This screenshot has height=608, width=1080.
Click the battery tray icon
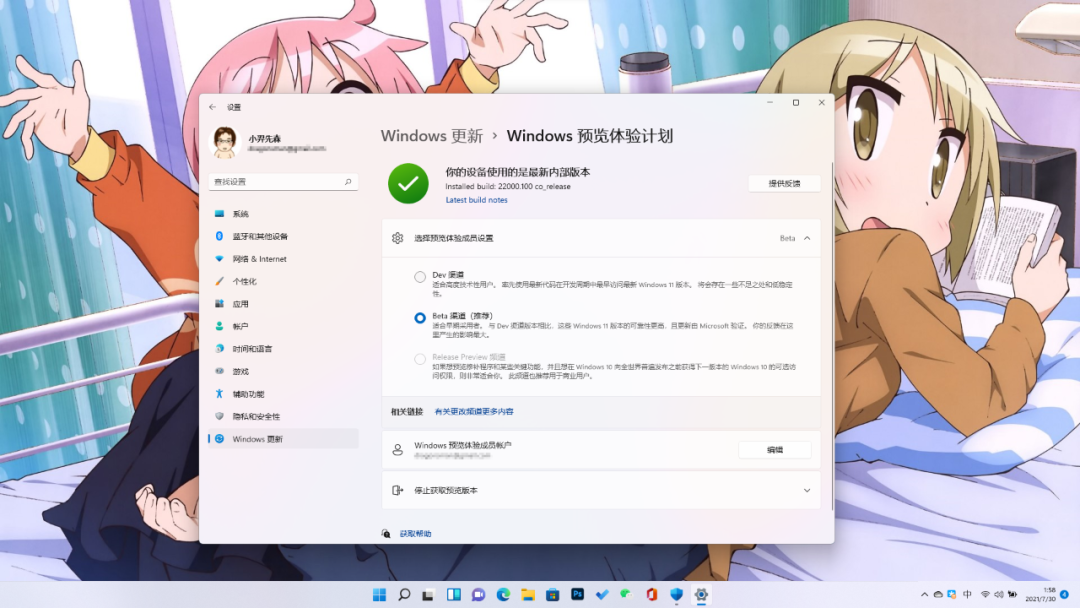(1012, 595)
